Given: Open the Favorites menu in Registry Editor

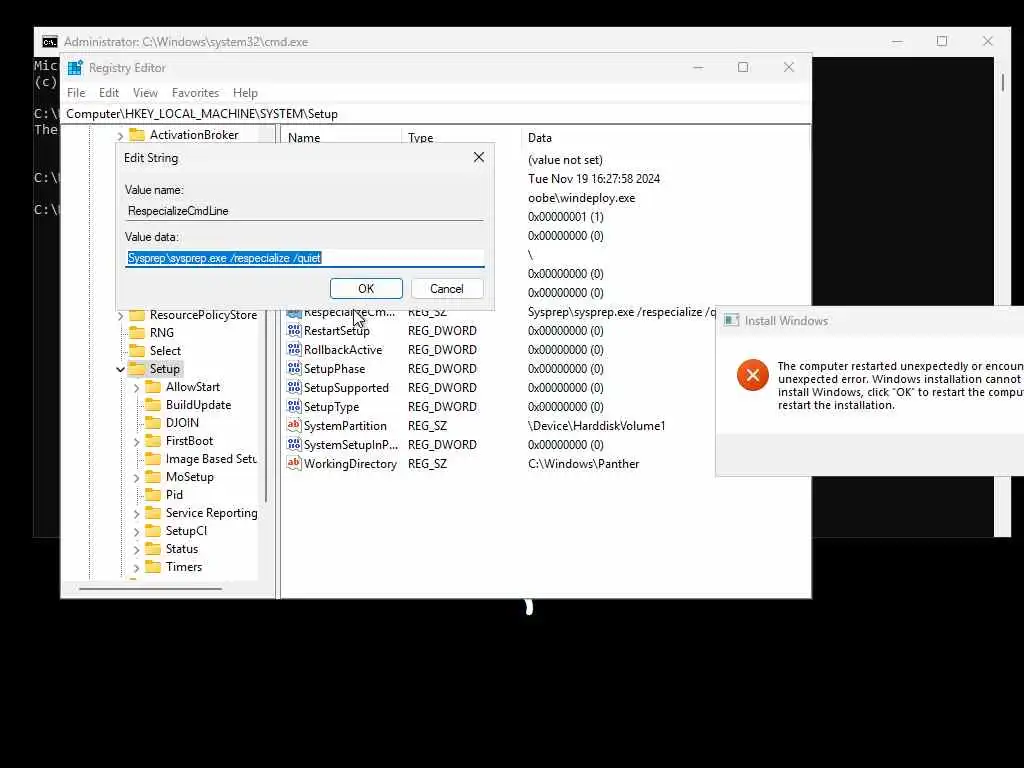Looking at the screenshot, I should pos(195,93).
